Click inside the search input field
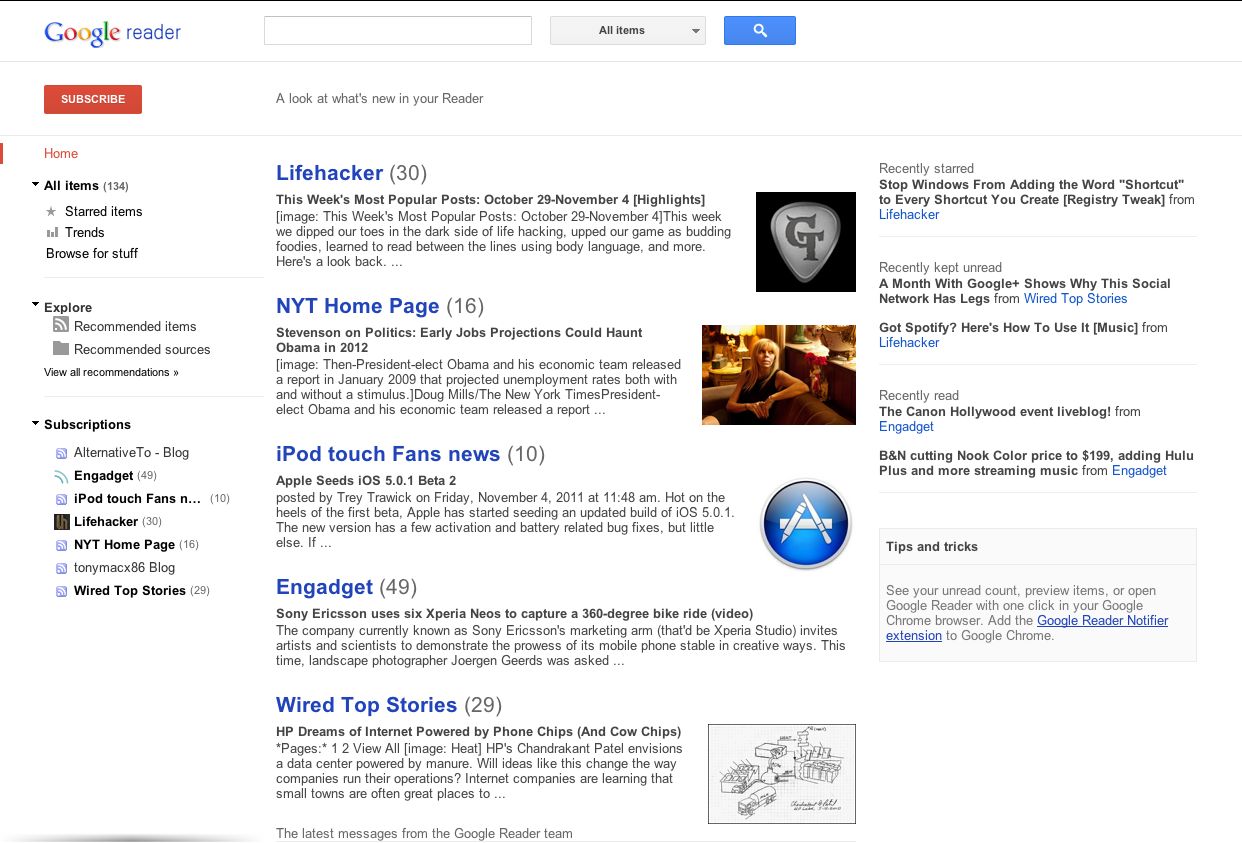 coord(397,30)
